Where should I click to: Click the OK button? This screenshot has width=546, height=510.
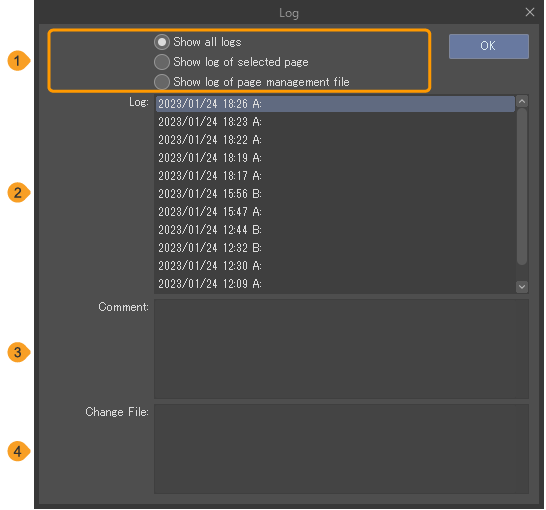click(x=489, y=46)
